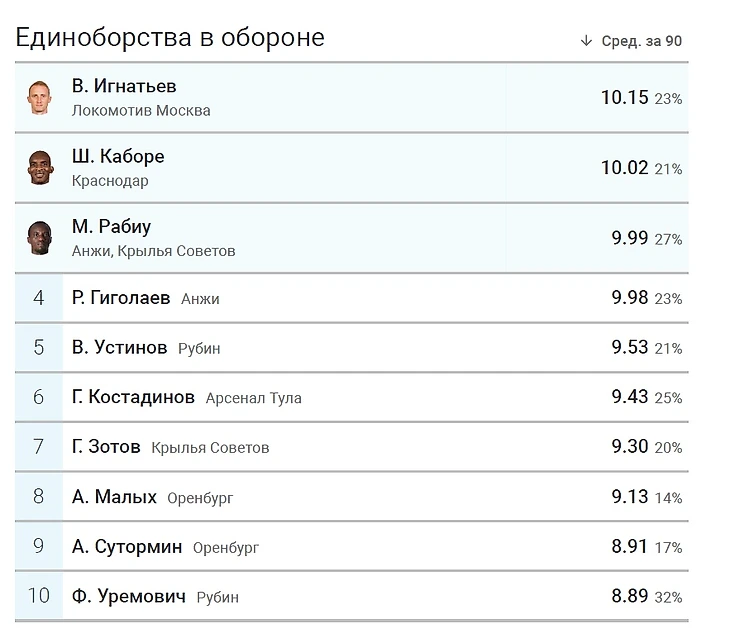Open player В. Игнатьев's profile
The height and width of the screenshot is (642, 730).
coord(124,86)
